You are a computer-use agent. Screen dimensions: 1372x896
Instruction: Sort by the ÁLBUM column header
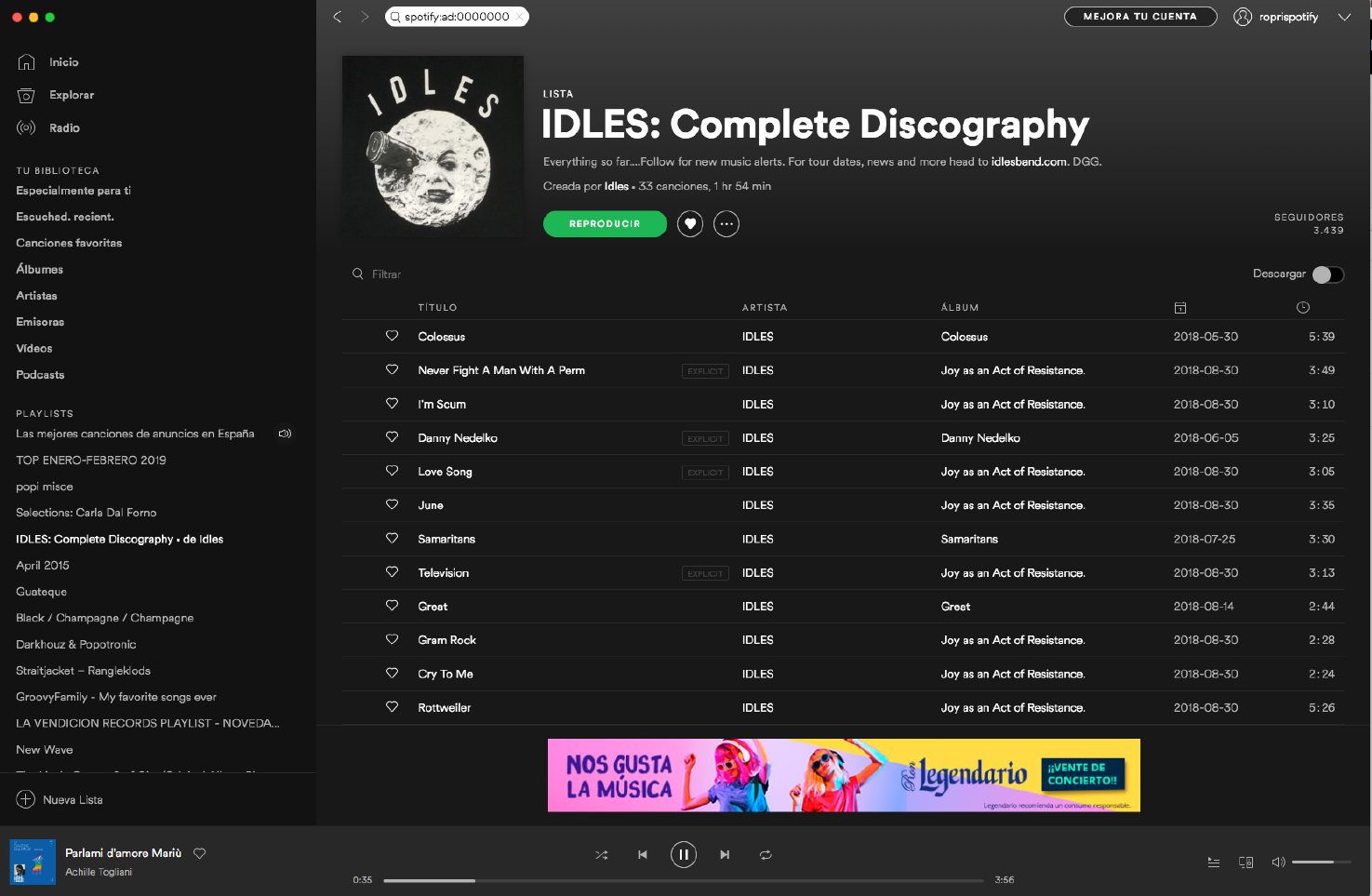tap(960, 308)
